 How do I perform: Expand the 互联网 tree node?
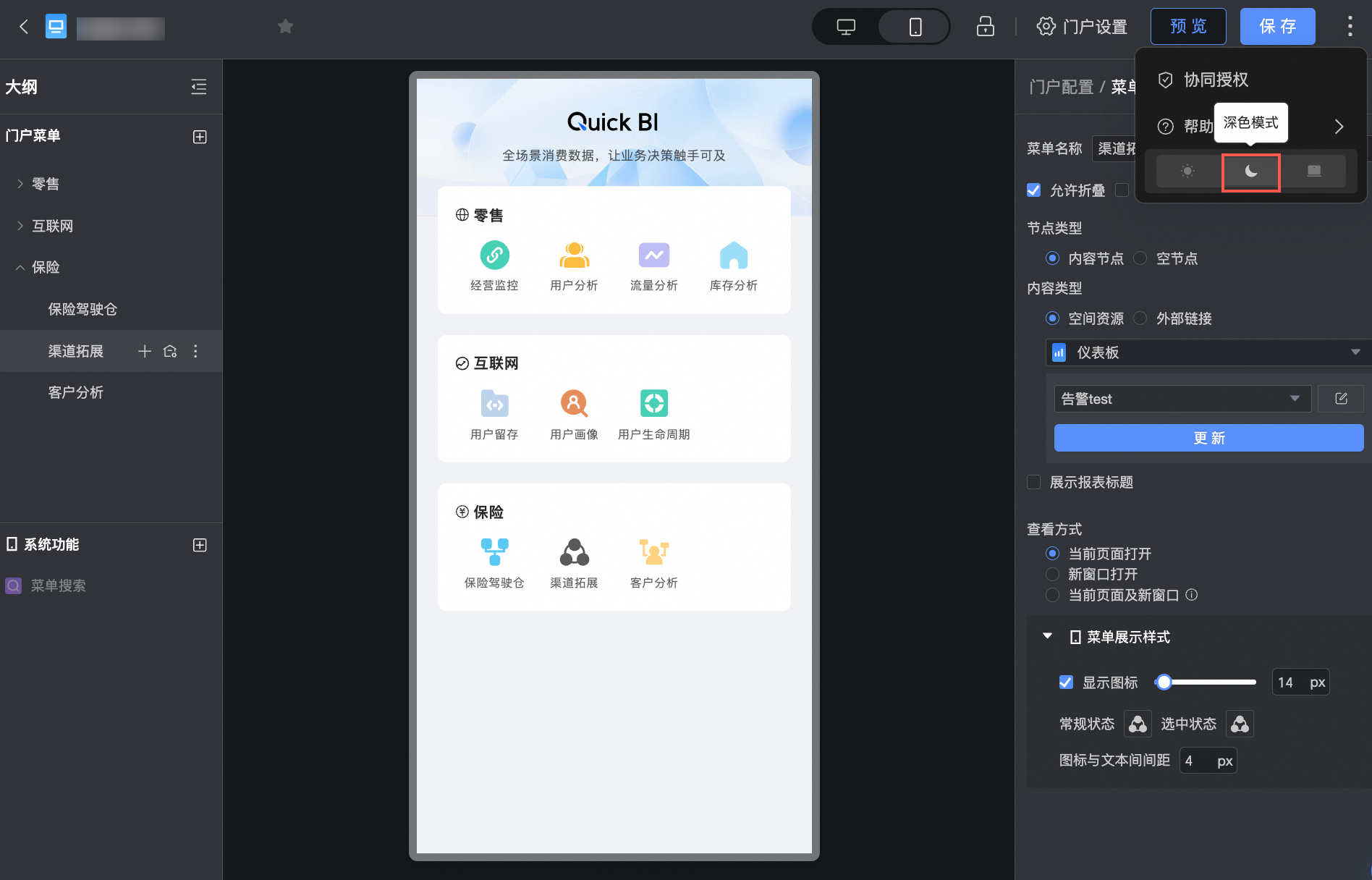pyautogui.click(x=20, y=226)
